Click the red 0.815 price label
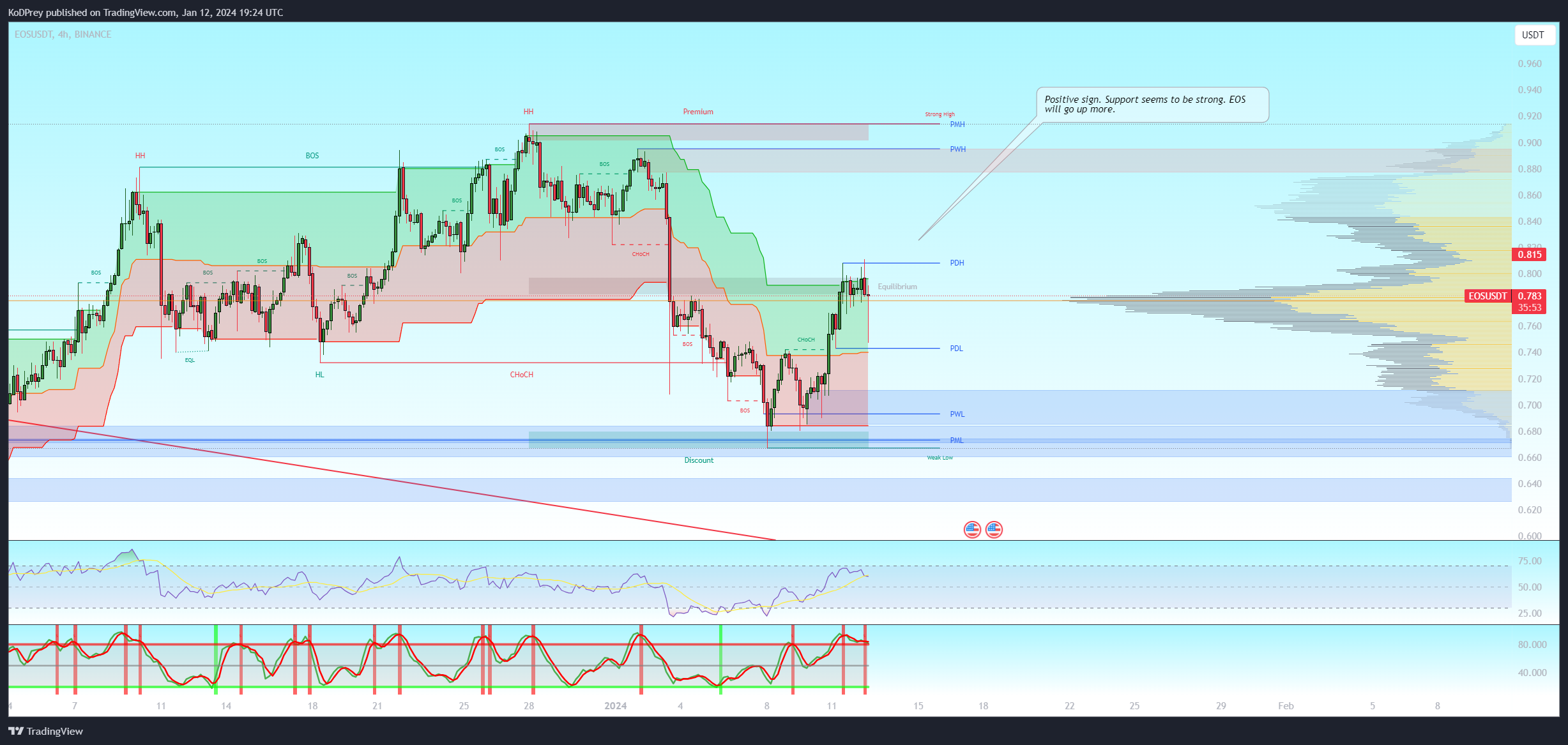Image resolution: width=1568 pixels, height=745 pixels. pyautogui.click(x=1529, y=255)
